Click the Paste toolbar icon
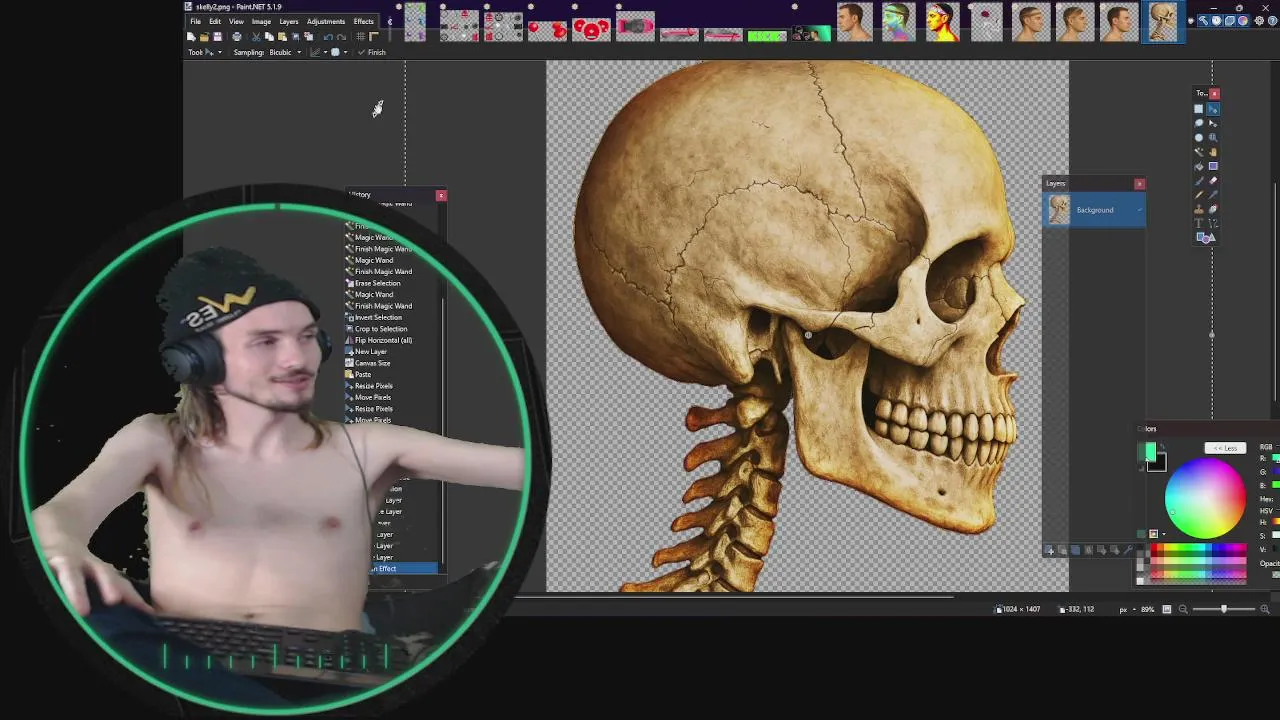The height and width of the screenshot is (720, 1280). [282, 37]
